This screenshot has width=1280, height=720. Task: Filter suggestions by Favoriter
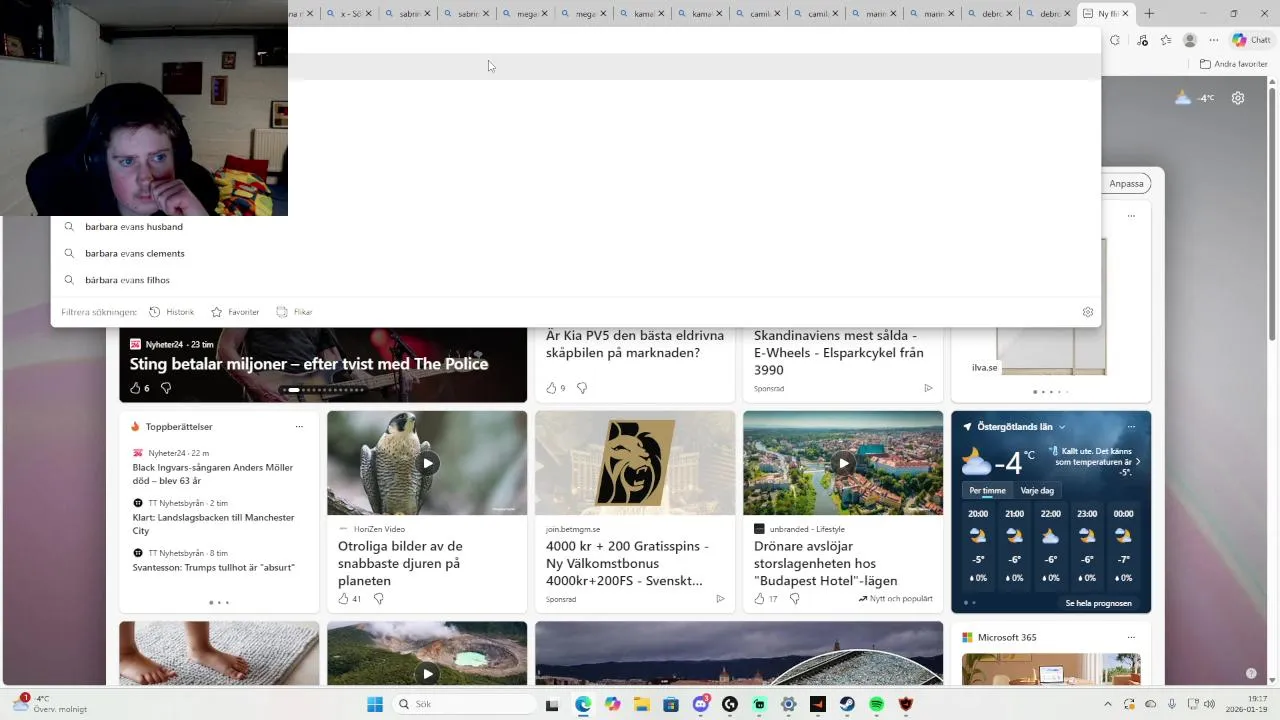click(x=235, y=312)
